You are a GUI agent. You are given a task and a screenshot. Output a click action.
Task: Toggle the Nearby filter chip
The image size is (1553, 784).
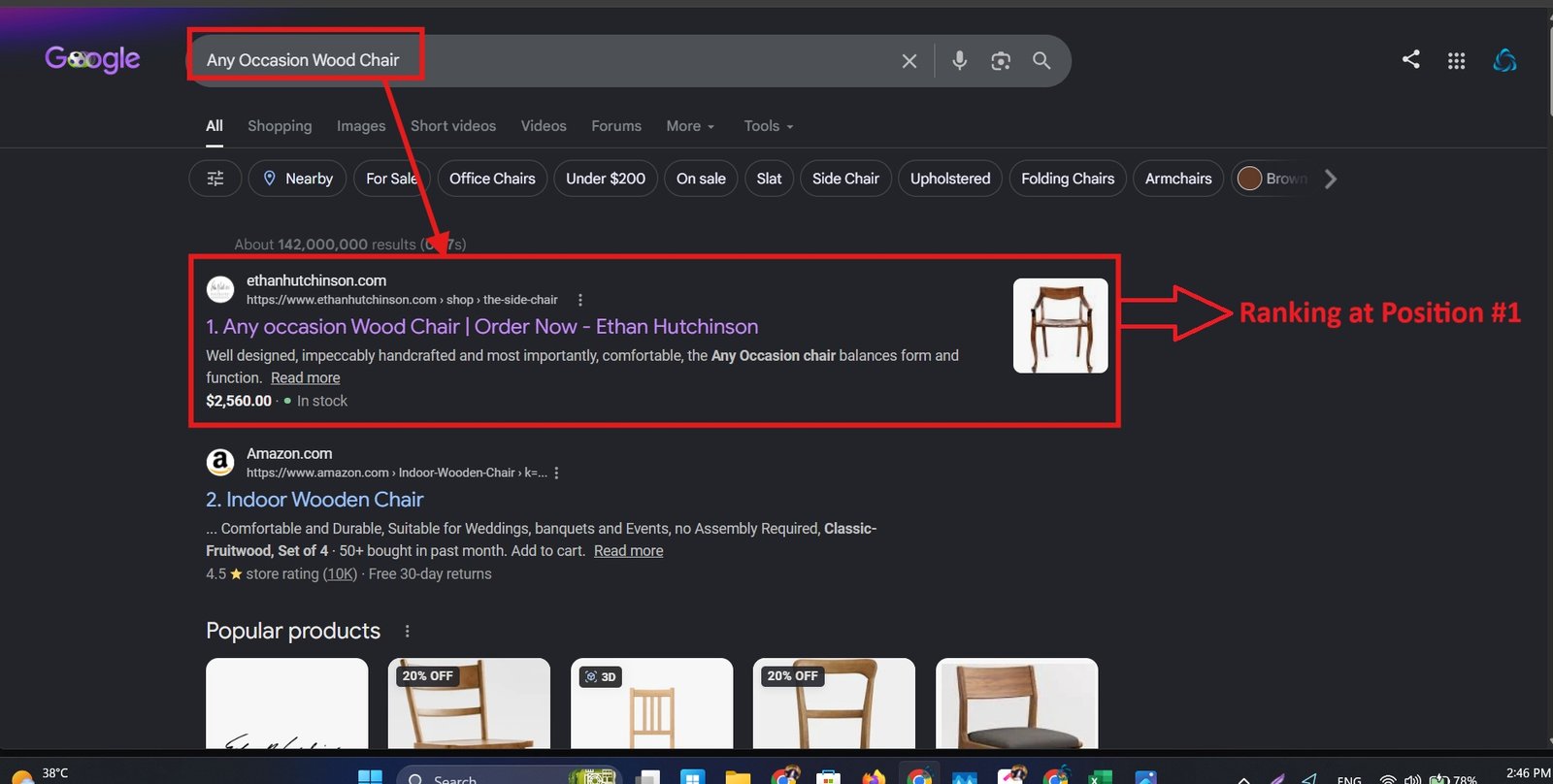click(x=297, y=179)
